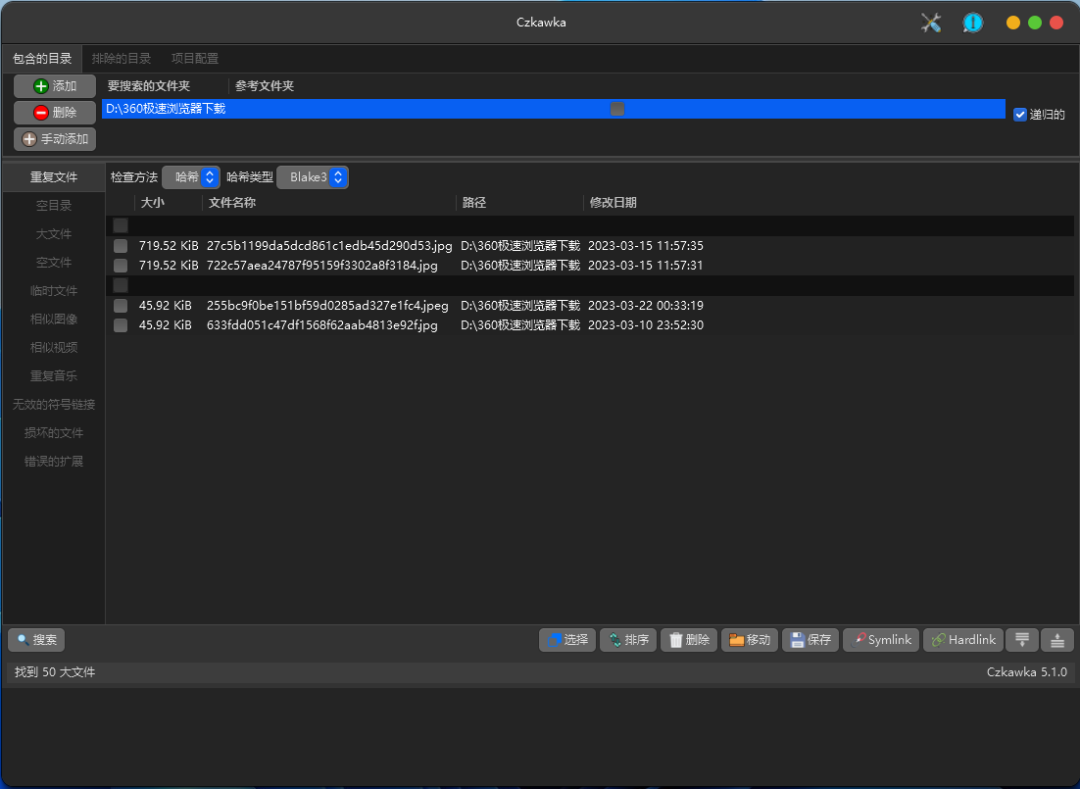
Task: Switch to the 排除的目录 tab
Action: [x=121, y=58]
